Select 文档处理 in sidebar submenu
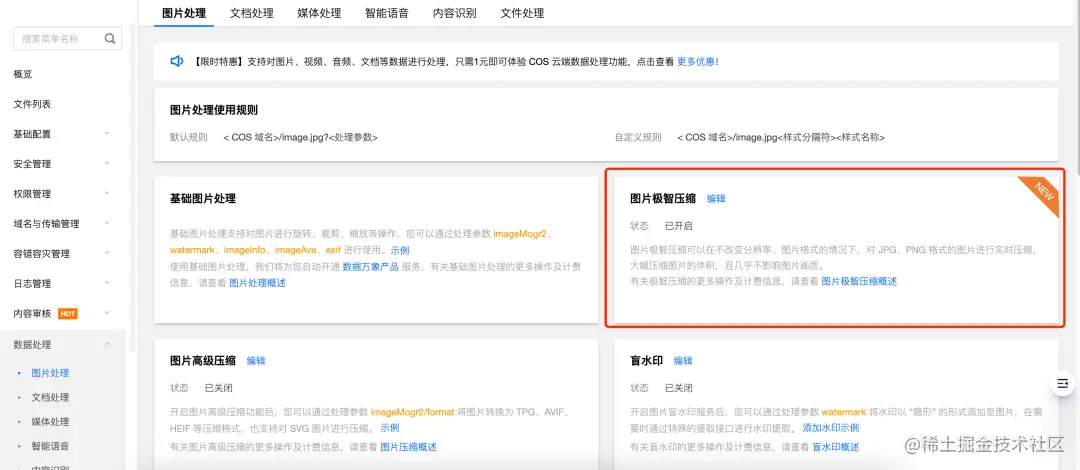The width and height of the screenshot is (1080, 470). pyautogui.click(x=50, y=398)
